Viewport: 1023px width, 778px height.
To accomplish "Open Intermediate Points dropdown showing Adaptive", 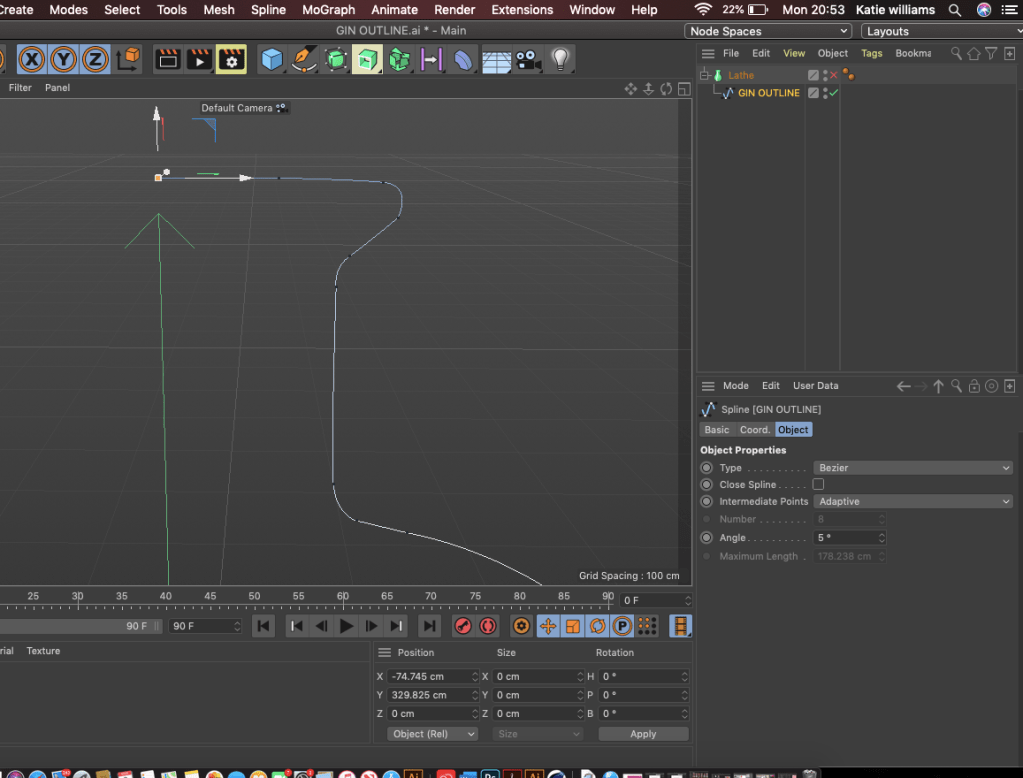I will (x=913, y=501).
